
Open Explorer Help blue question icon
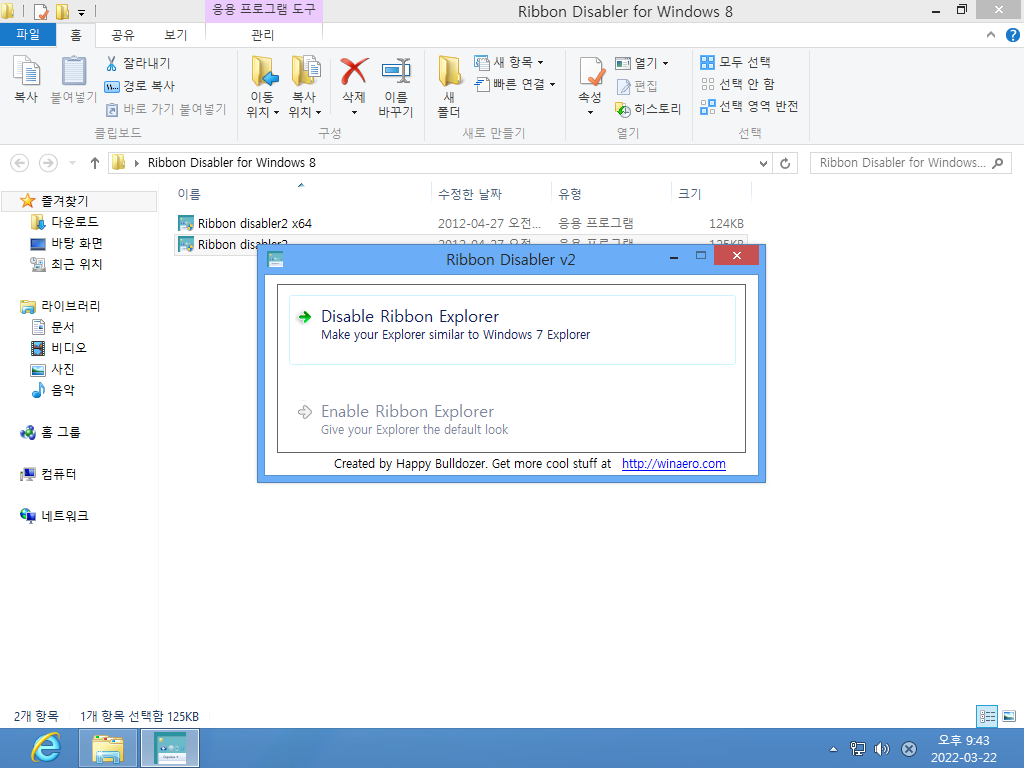coord(1012,35)
